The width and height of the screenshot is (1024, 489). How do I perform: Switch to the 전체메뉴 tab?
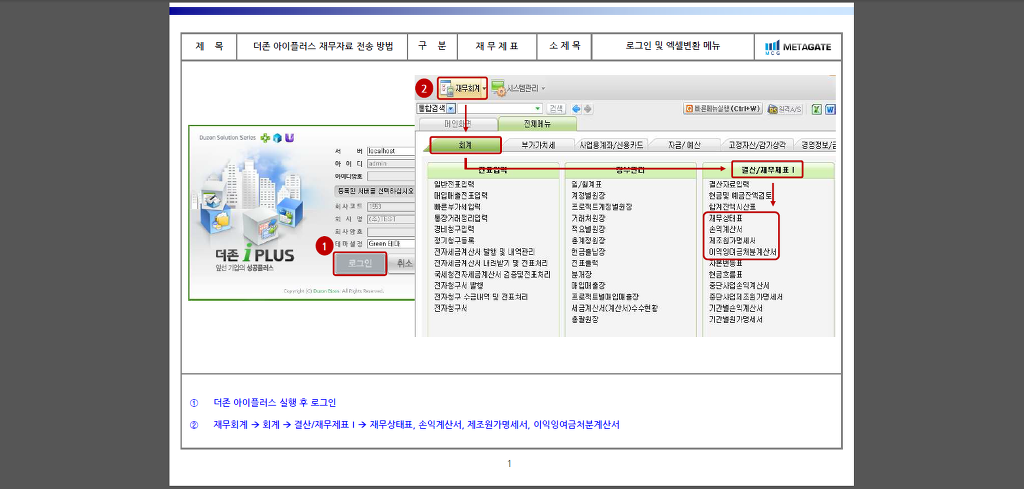coord(537,123)
